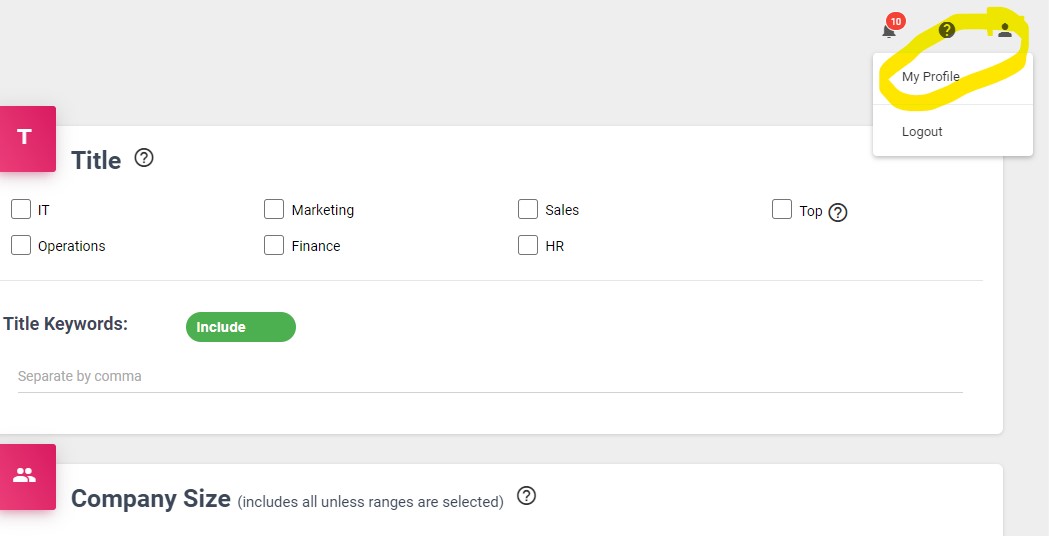1049x536 pixels.
Task: Click the pink T Title section badge
Action: point(25,139)
